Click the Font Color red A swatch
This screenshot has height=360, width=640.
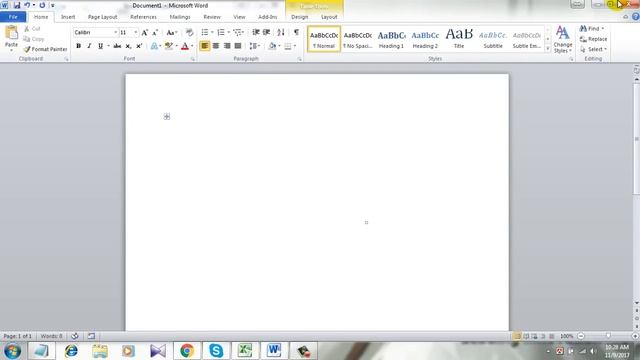185,46
